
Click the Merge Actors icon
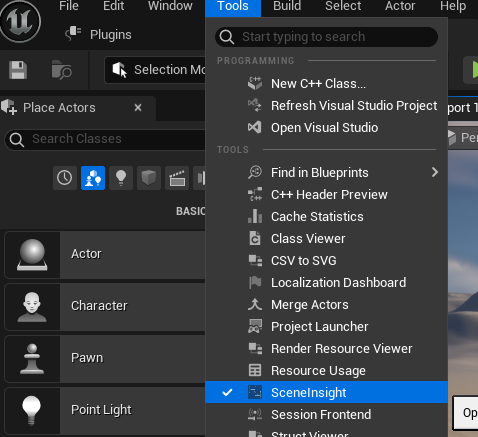tap(255, 304)
